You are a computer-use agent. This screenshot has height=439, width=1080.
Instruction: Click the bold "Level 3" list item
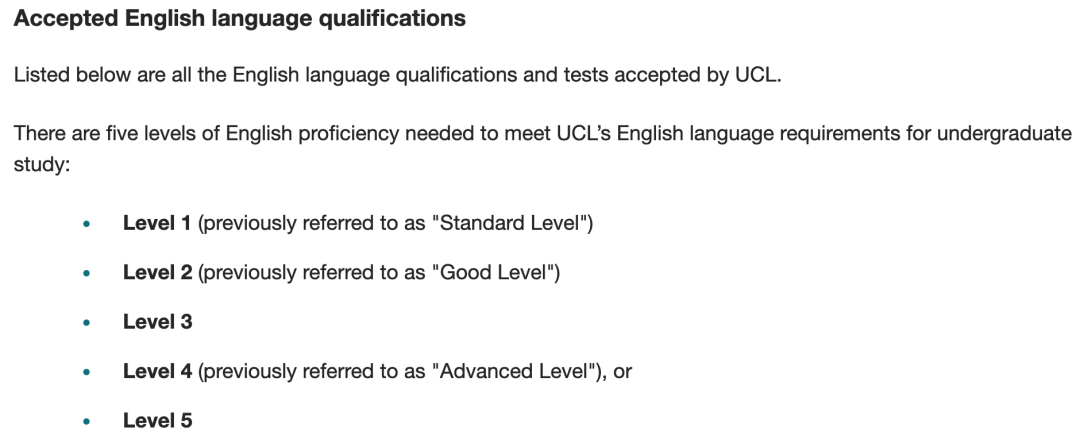[158, 322]
